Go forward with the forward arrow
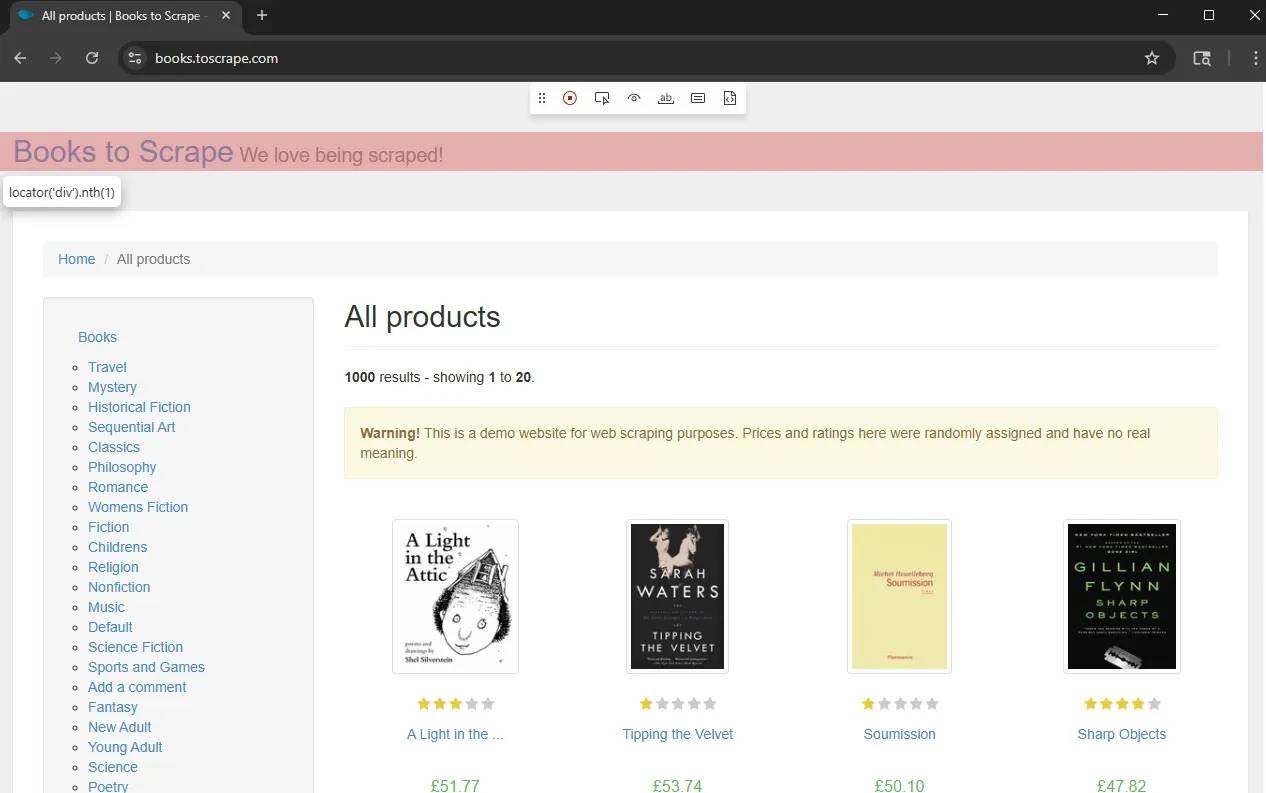Viewport: 1266px width, 793px height. (56, 58)
